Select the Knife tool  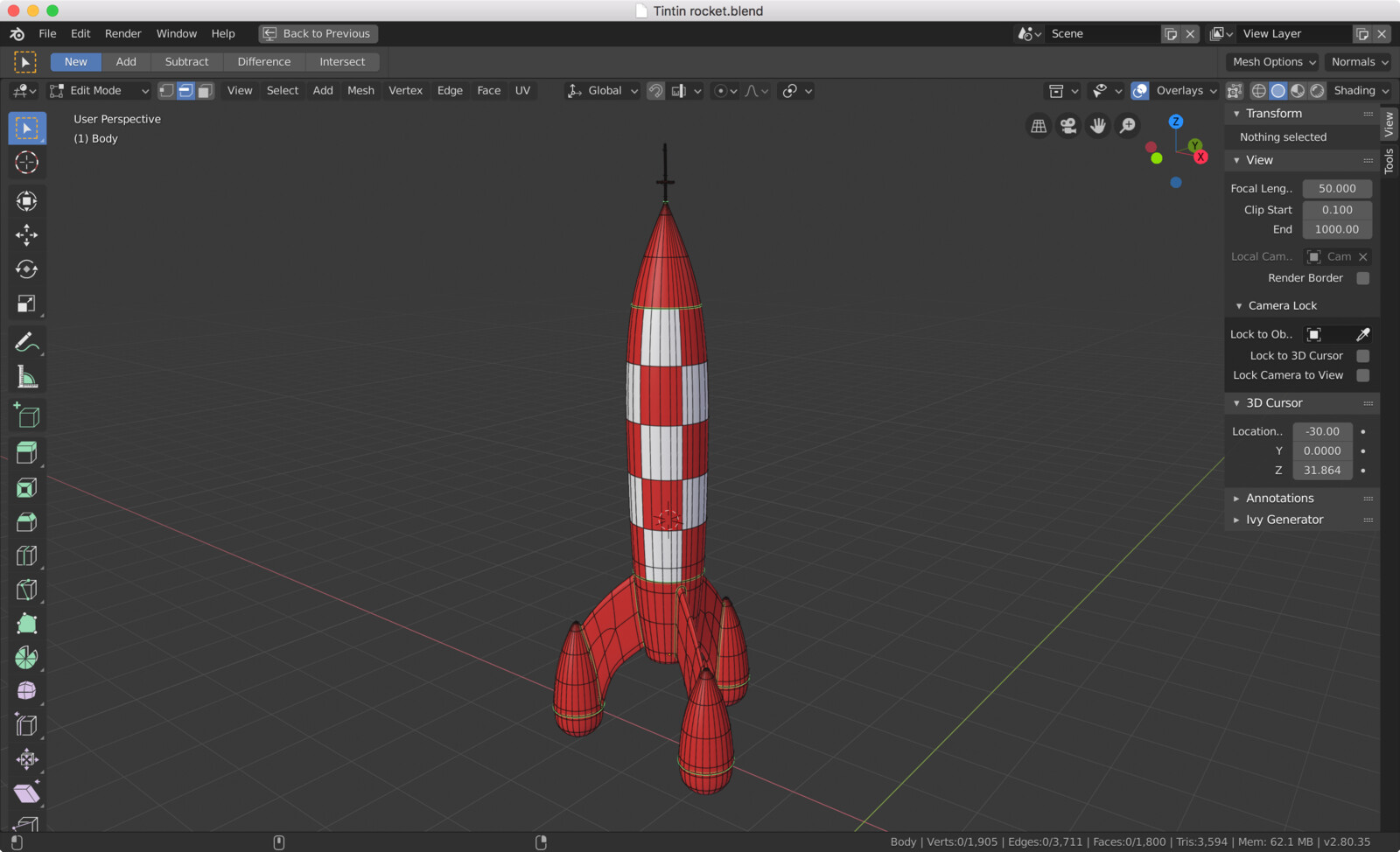pyautogui.click(x=27, y=590)
